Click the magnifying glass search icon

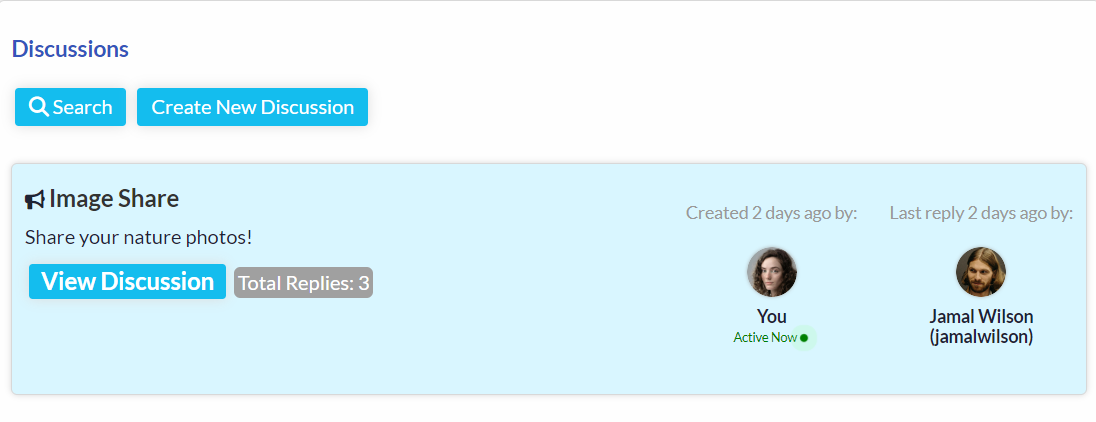38,107
